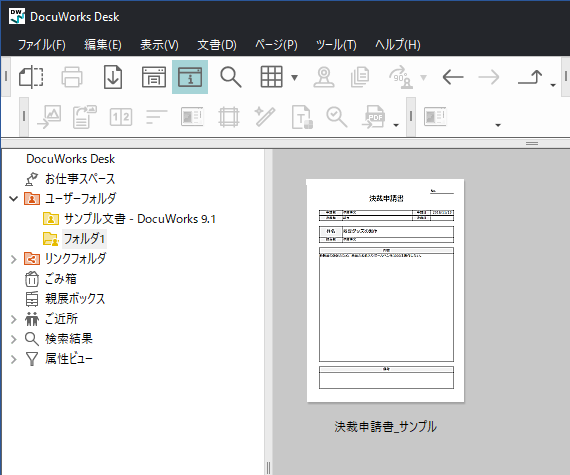Screen dimensions: 570x475
Task: Select the ユーザーフォルダ folder
Action: click(x=80, y=199)
